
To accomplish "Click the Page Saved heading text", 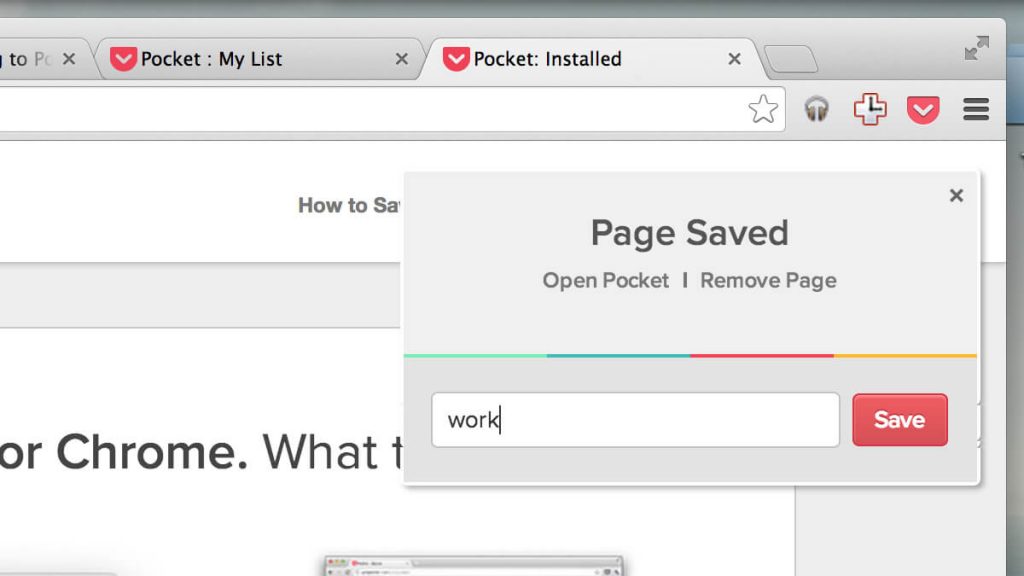I will point(690,233).
